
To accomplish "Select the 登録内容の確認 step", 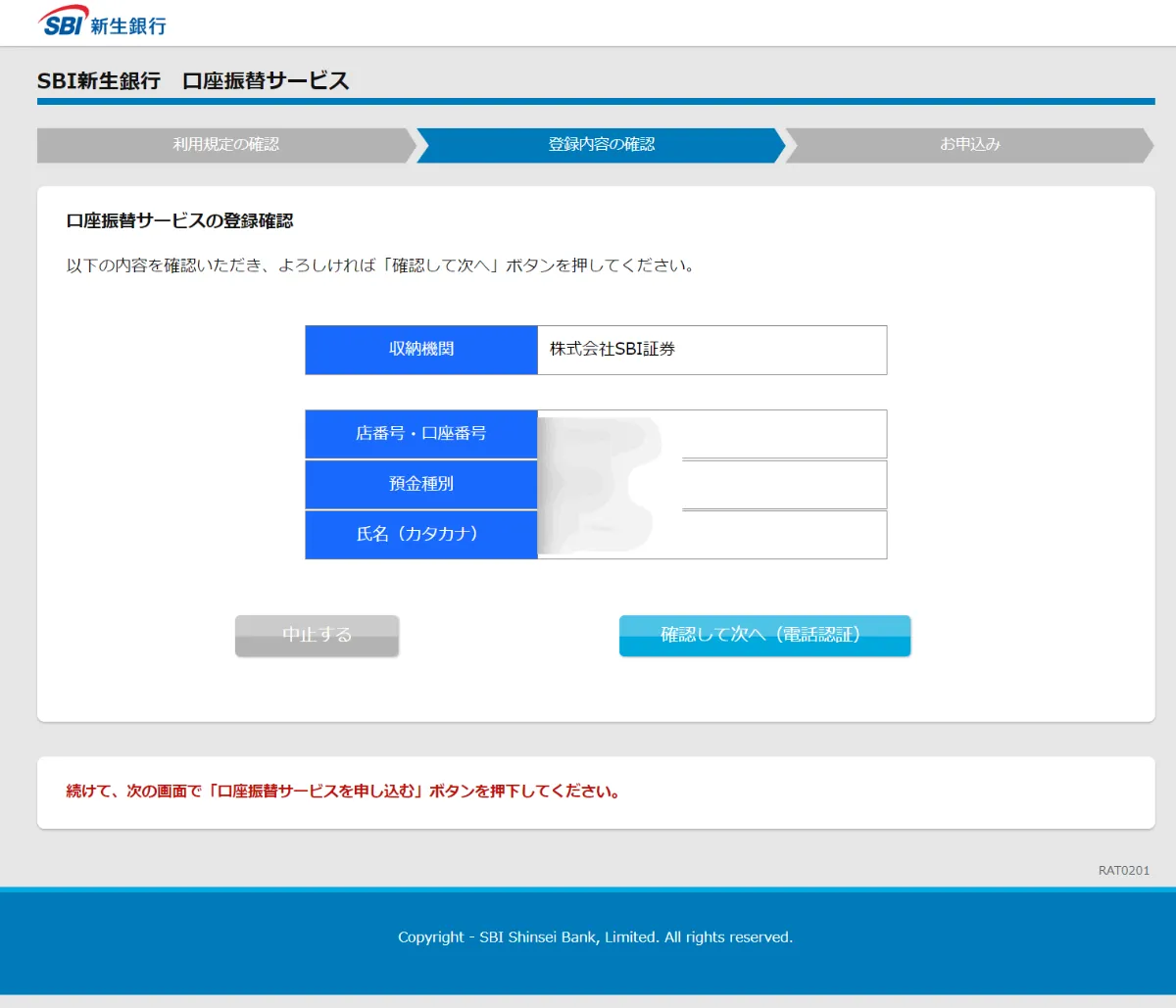I will [x=601, y=145].
